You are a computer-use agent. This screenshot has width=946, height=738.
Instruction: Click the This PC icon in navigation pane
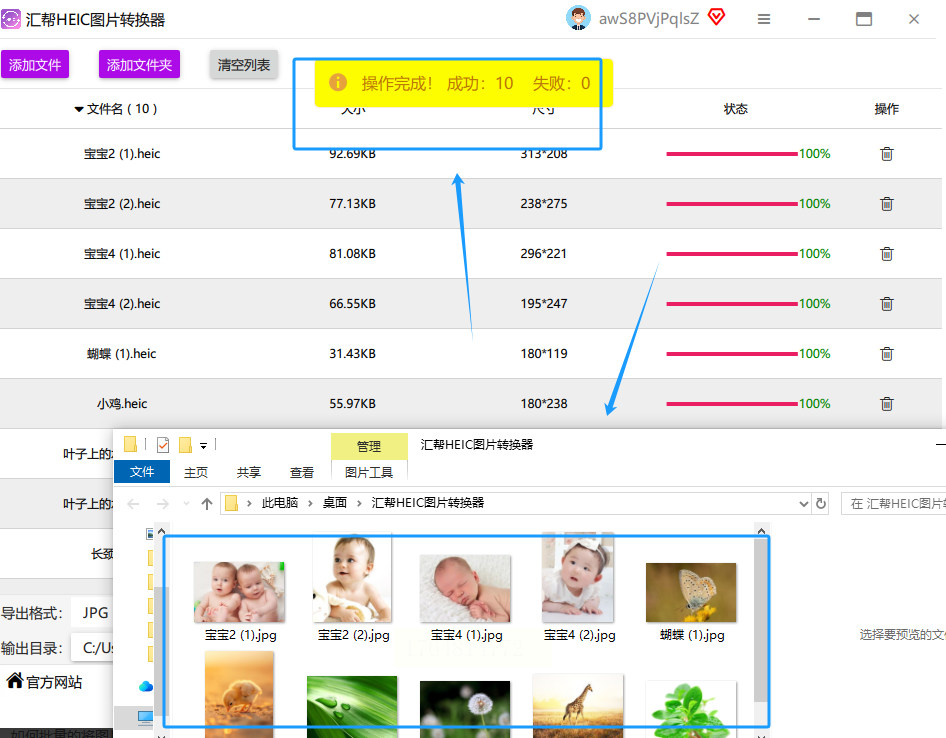click(x=145, y=717)
